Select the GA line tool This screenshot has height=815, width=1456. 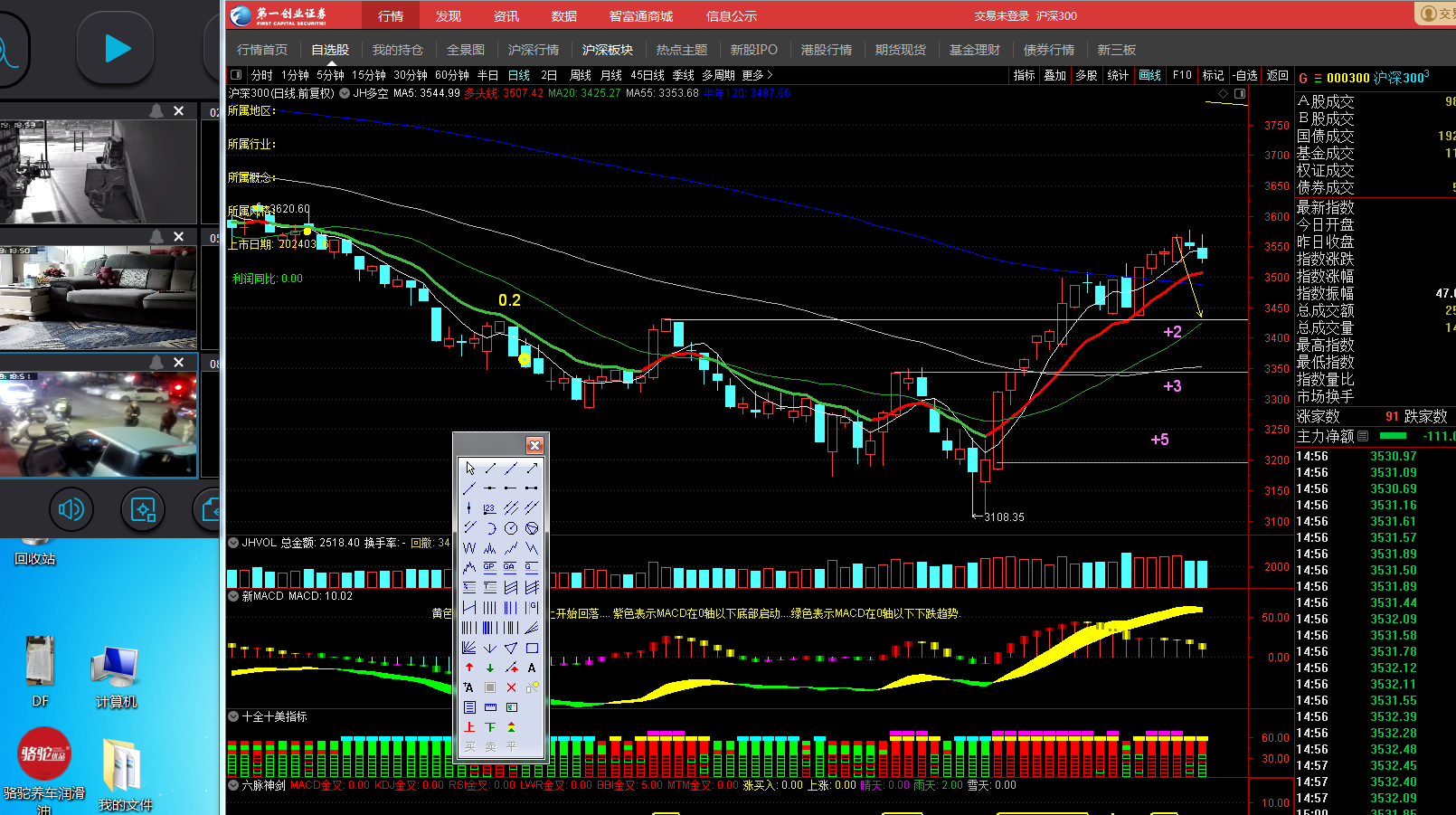[x=511, y=568]
